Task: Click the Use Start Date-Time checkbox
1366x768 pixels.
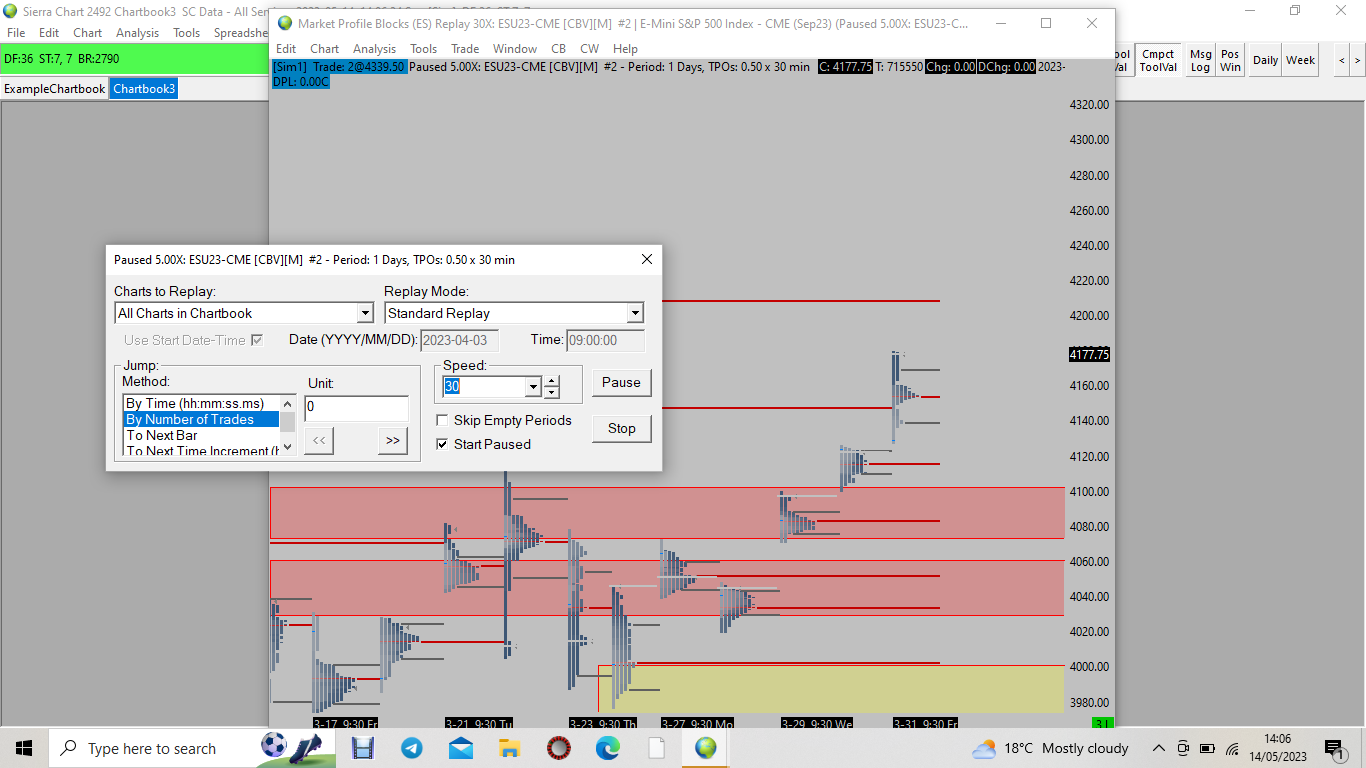Action: coord(257,340)
